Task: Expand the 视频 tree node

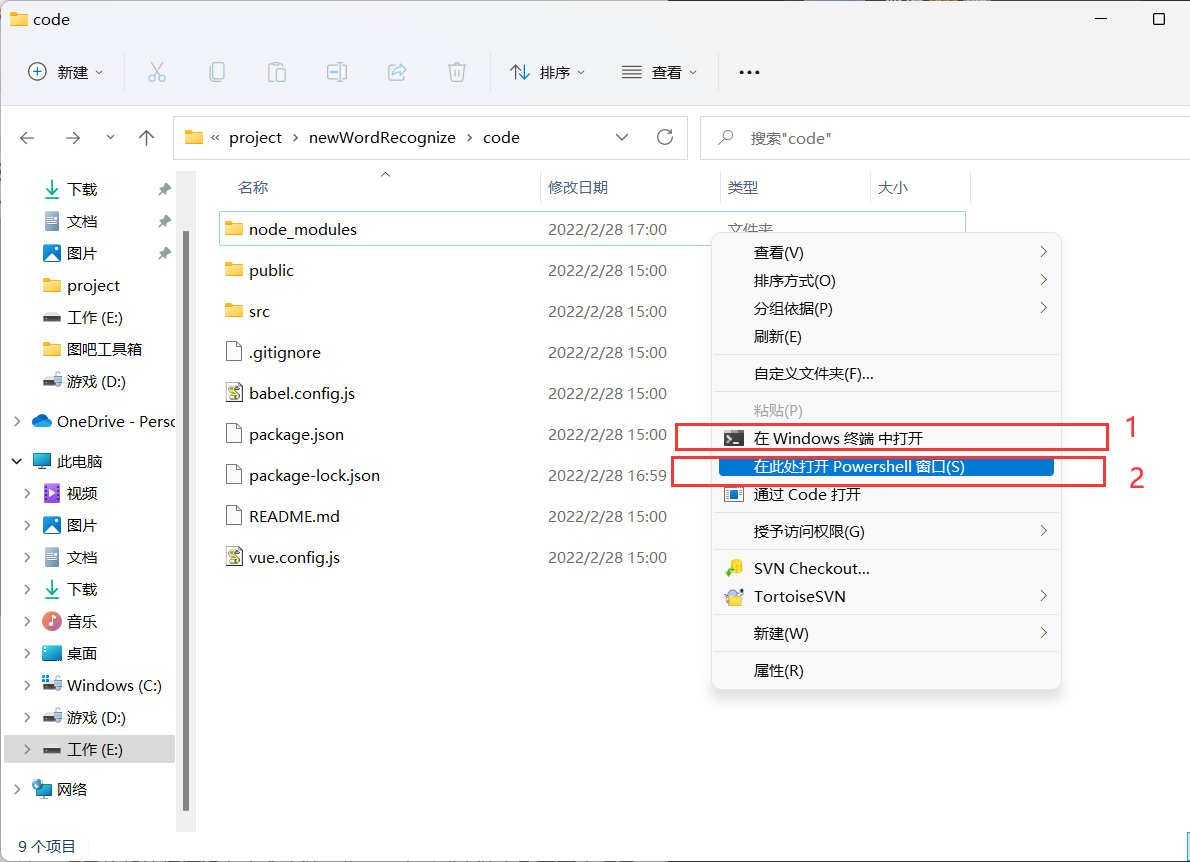Action: click(27, 493)
